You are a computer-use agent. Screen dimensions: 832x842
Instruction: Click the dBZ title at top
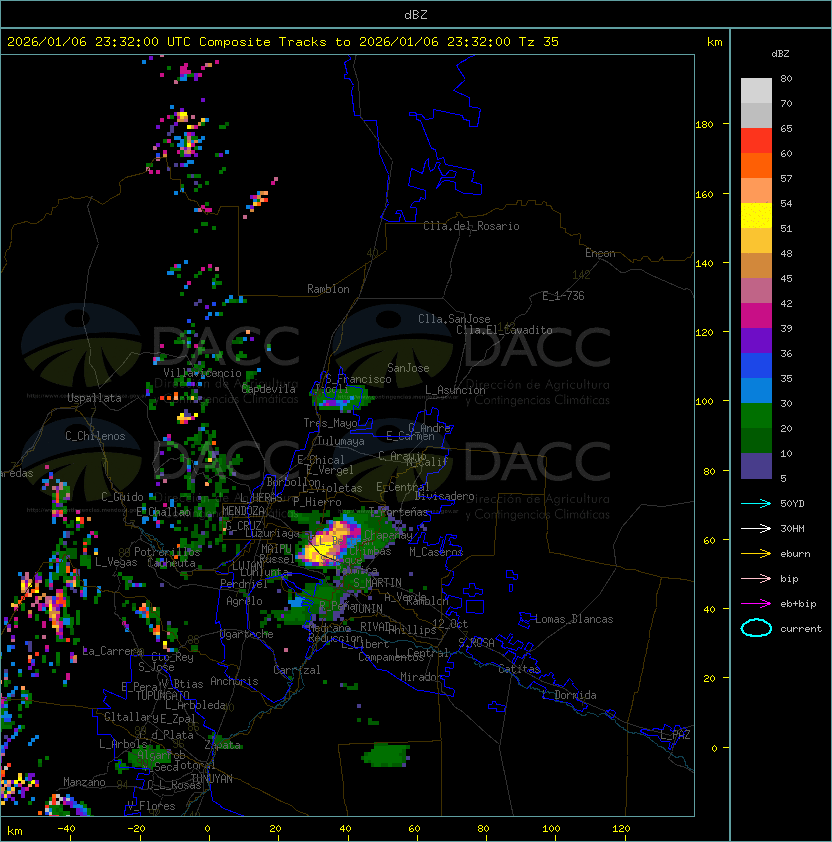(x=416, y=15)
